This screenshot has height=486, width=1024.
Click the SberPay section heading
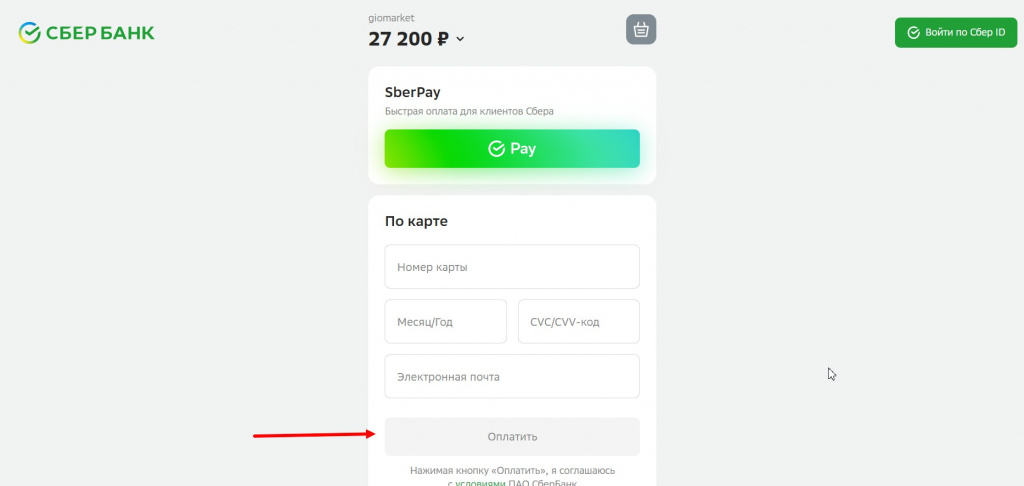click(x=412, y=92)
